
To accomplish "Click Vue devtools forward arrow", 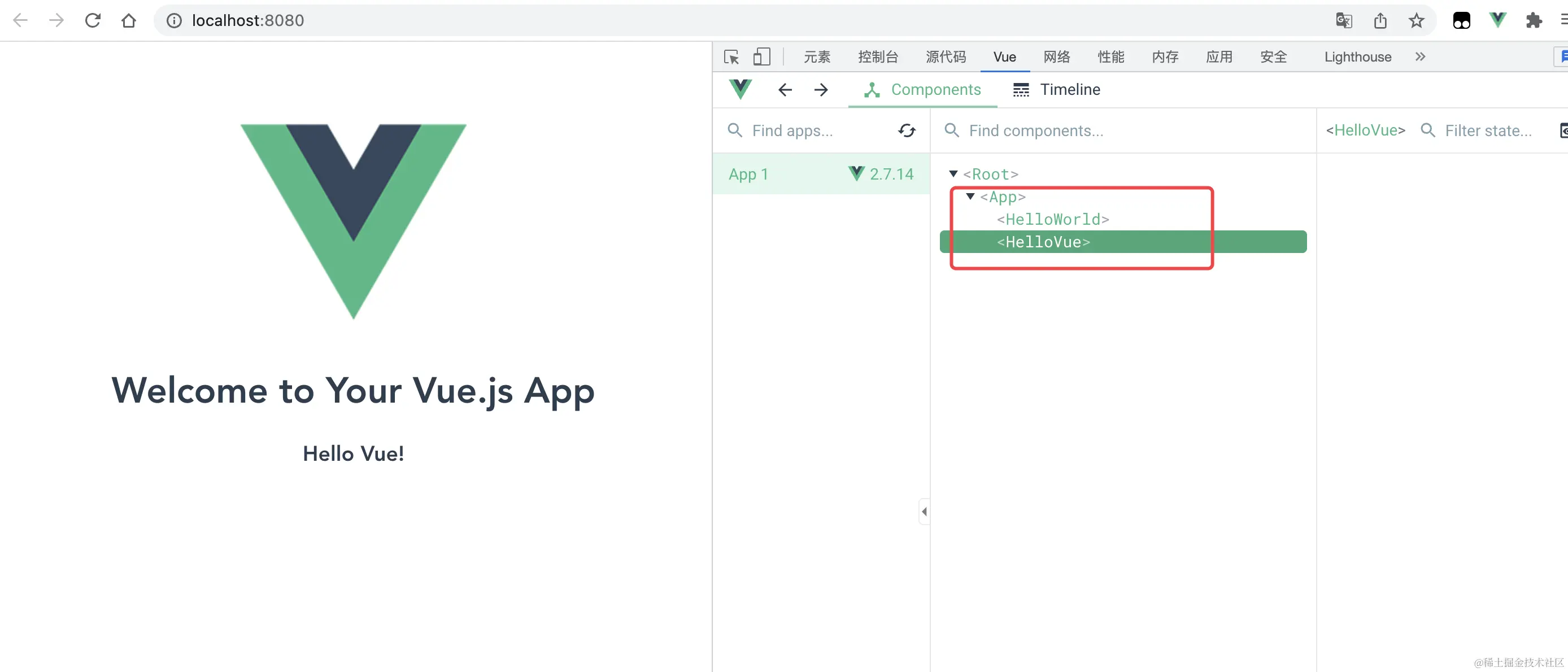I will tap(821, 89).
